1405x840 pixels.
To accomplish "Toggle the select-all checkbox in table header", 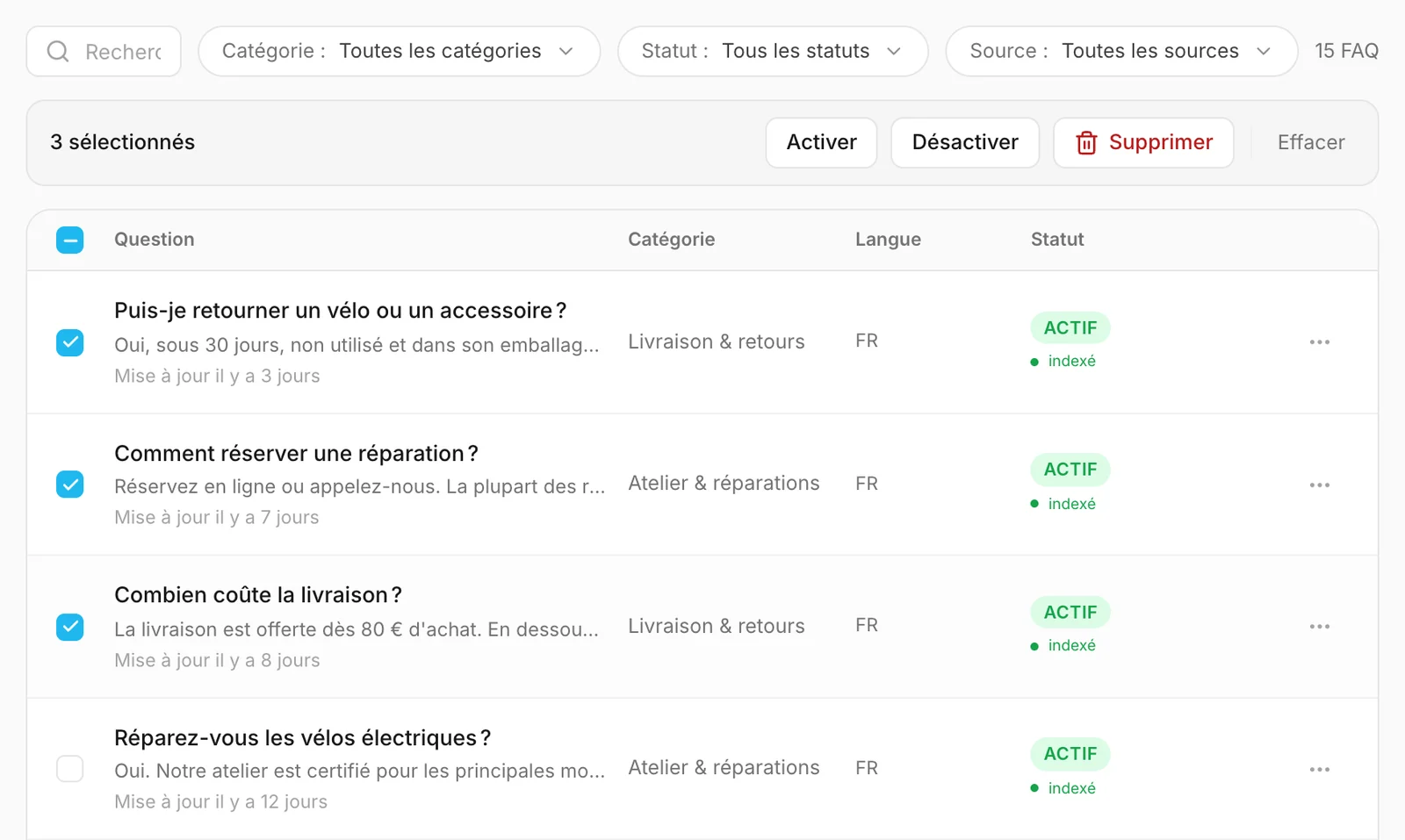I will pyautogui.click(x=70, y=240).
